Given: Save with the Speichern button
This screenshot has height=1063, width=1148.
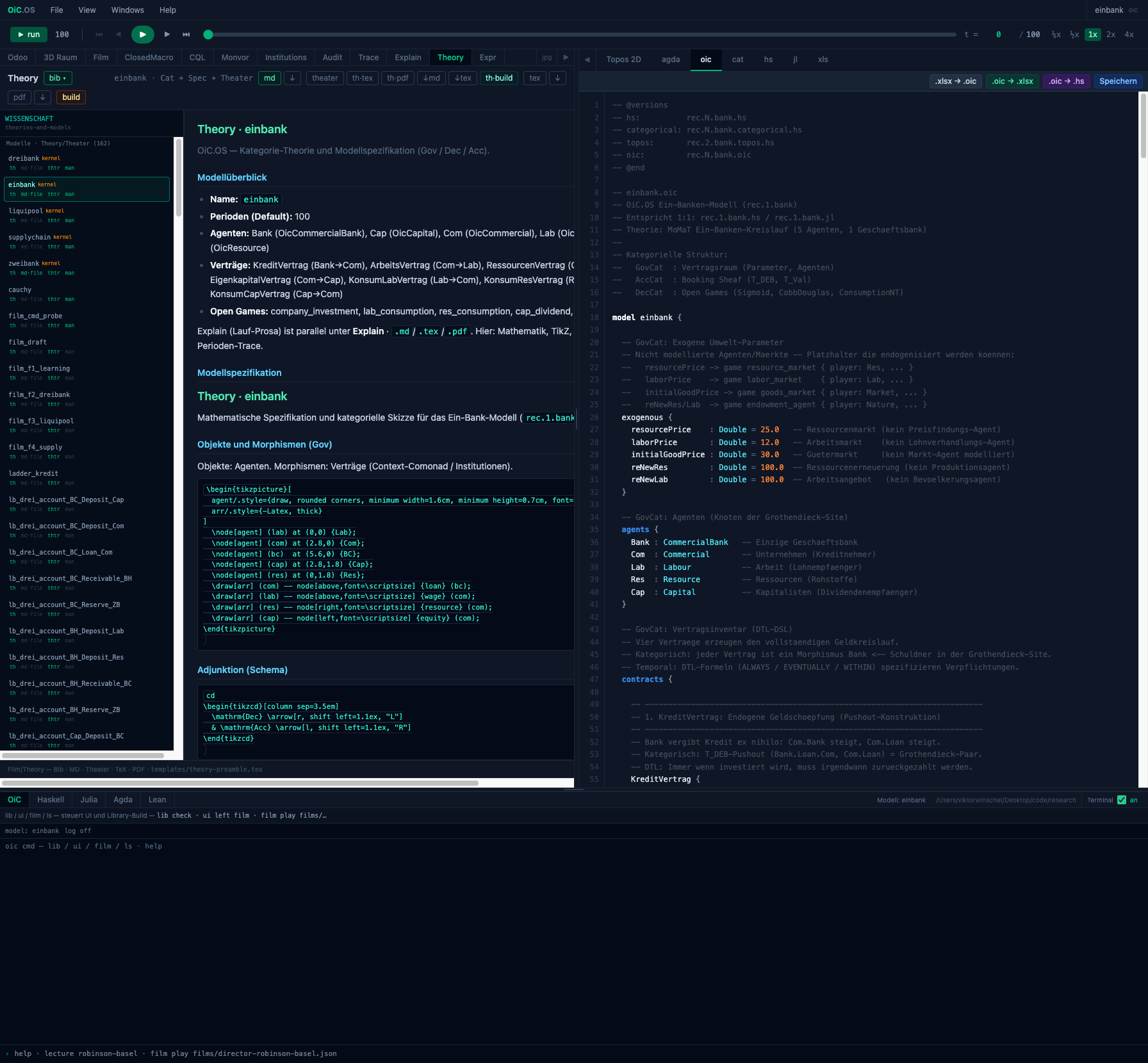Looking at the screenshot, I should click(x=1118, y=81).
